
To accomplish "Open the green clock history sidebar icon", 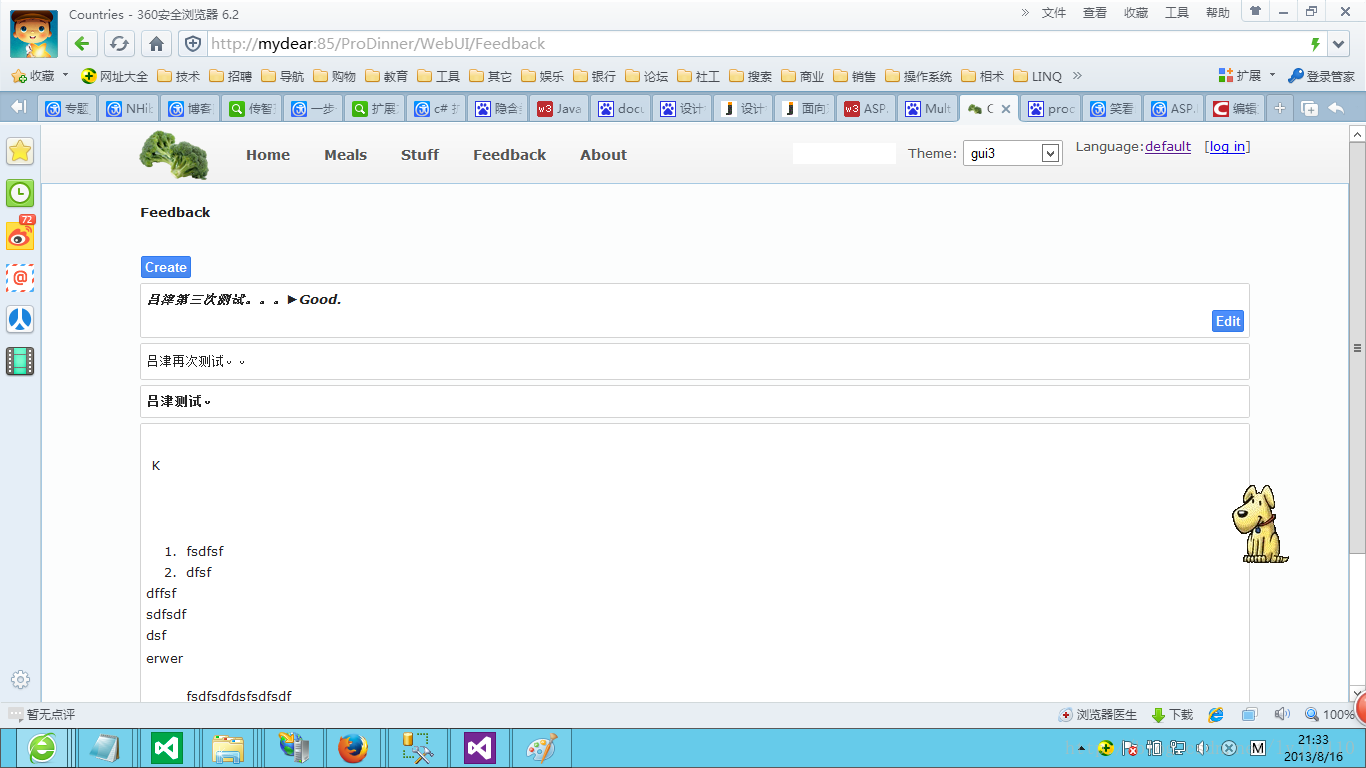I will coord(20,193).
